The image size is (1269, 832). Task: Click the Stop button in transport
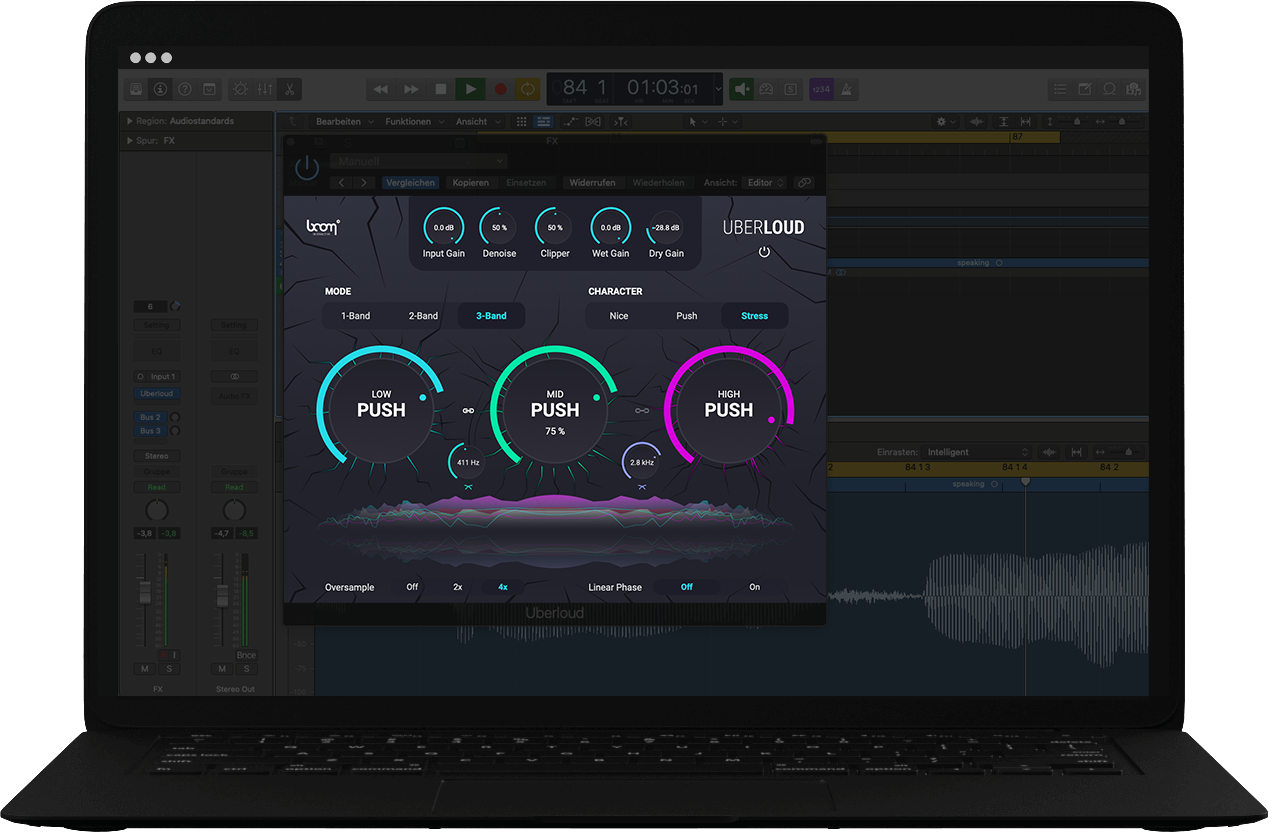tap(440, 89)
